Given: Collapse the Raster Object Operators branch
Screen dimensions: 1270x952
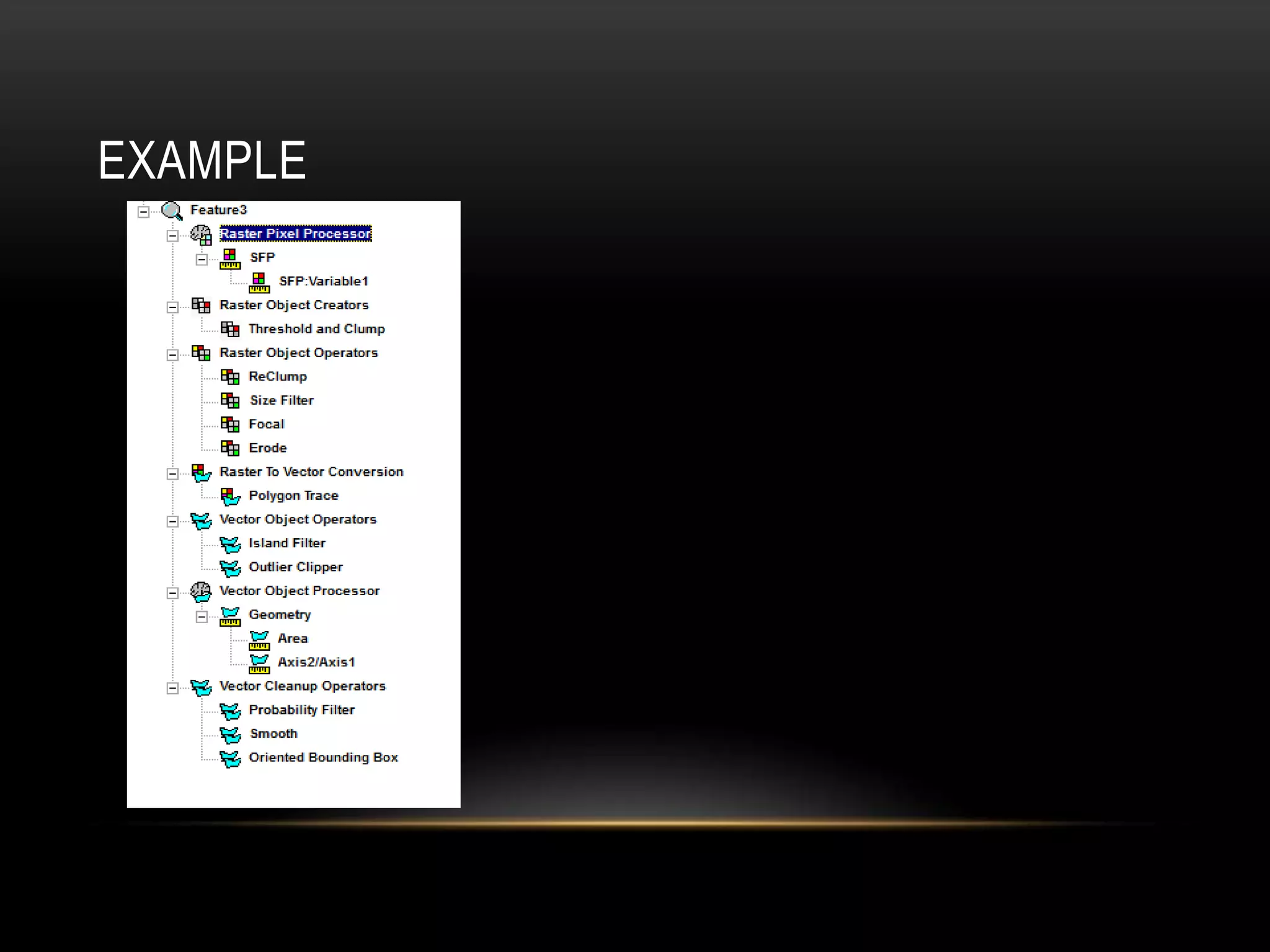Looking at the screenshot, I should [x=172, y=355].
